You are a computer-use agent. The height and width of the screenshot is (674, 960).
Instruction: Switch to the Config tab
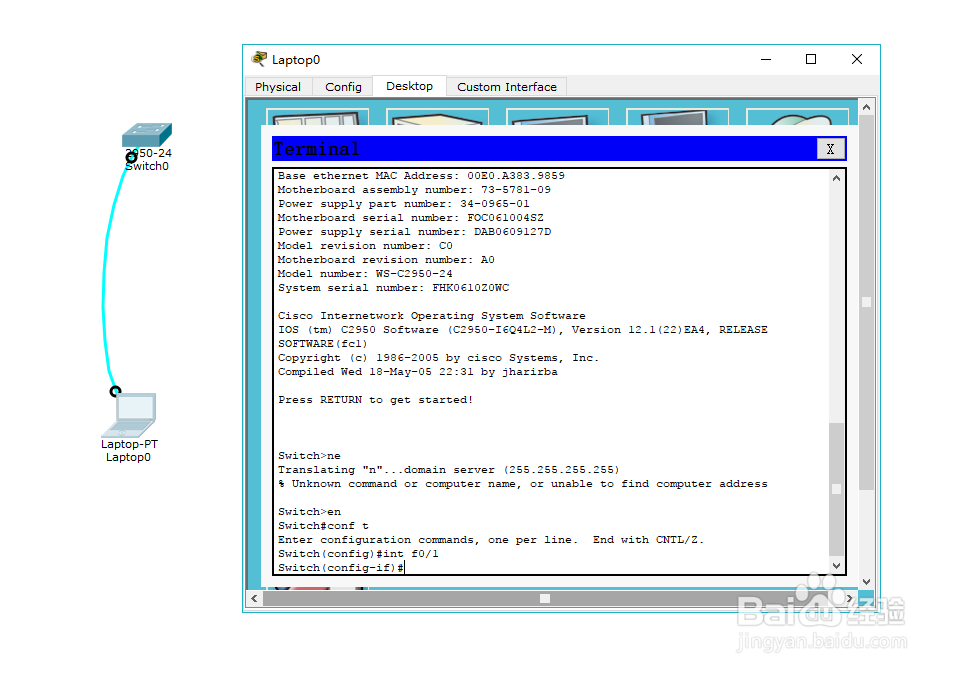point(343,87)
